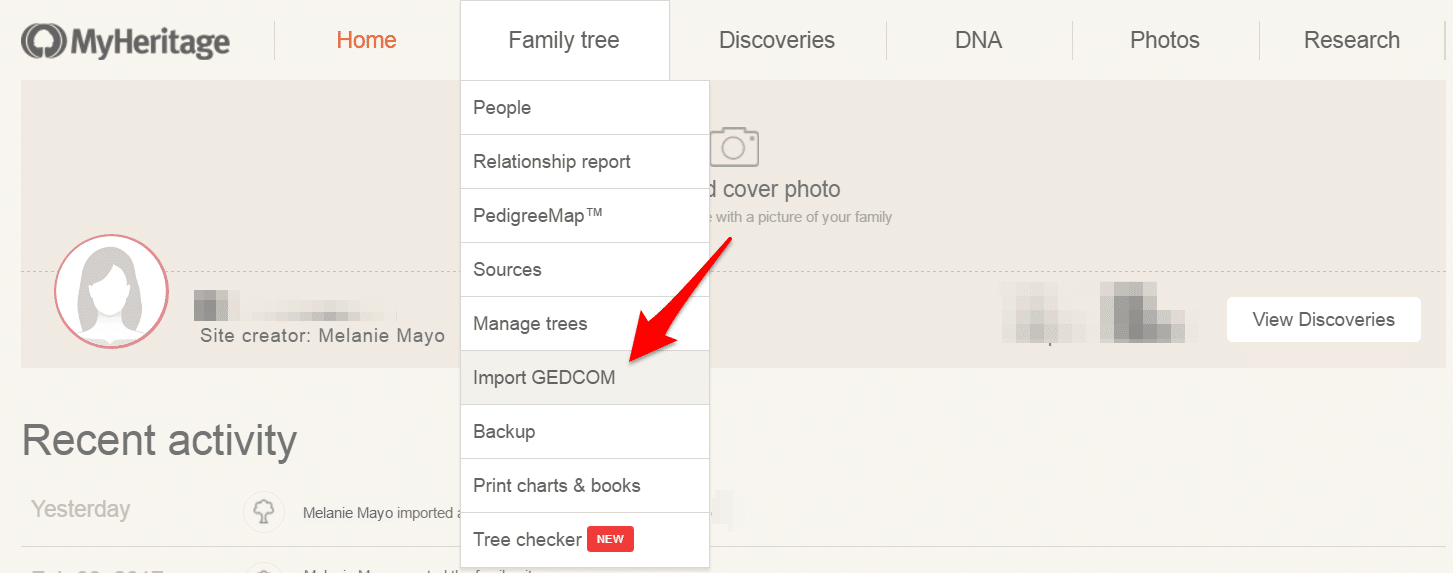This screenshot has width=1453, height=573.
Task: Click the MyHeritage logo
Action: 126,41
